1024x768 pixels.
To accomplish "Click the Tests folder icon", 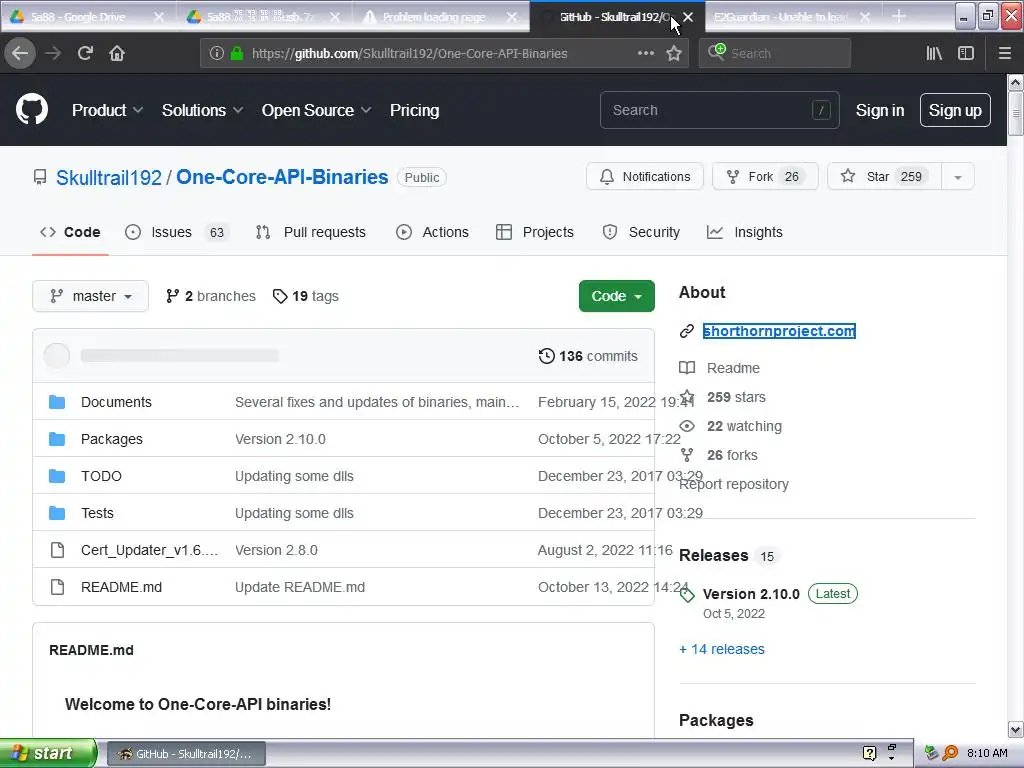I will [57, 513].
